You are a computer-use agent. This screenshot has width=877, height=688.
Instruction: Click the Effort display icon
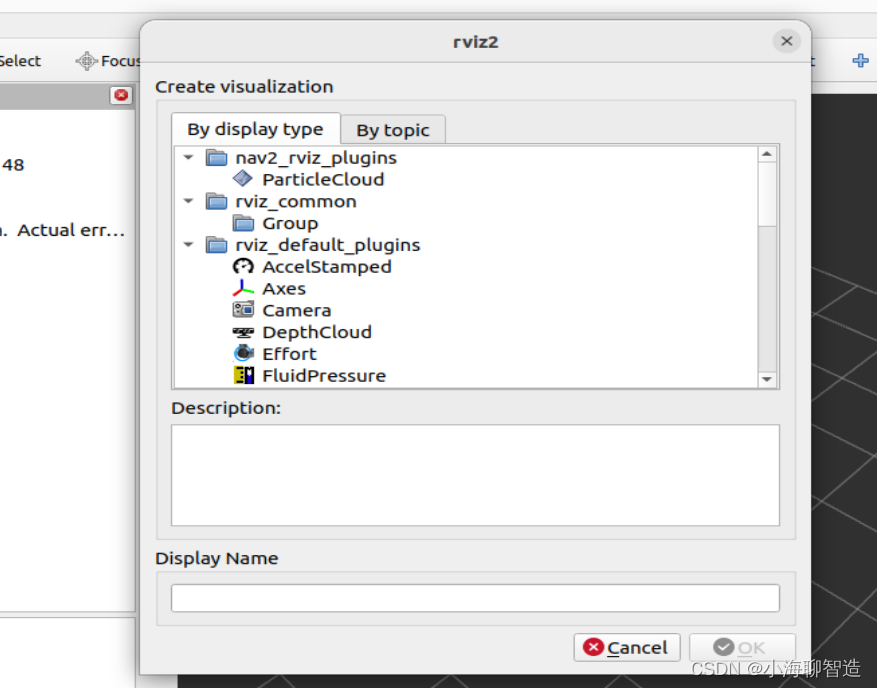[243, 354]
